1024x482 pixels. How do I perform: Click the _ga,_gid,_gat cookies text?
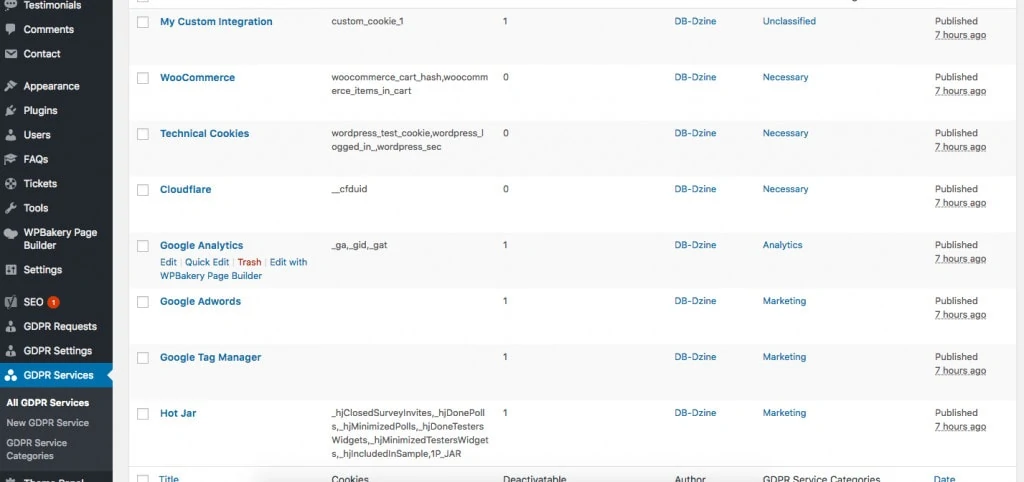point(360,245)
